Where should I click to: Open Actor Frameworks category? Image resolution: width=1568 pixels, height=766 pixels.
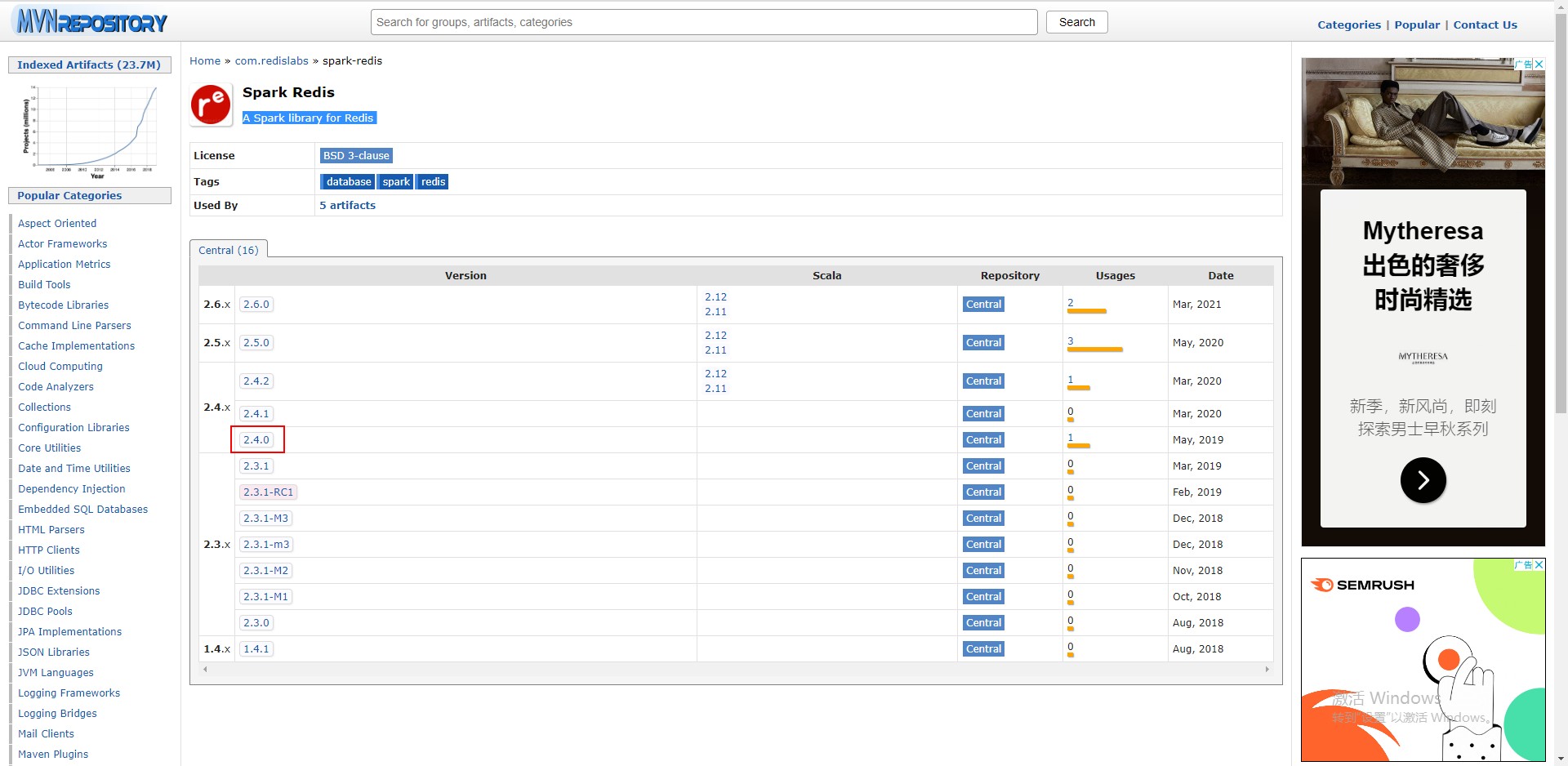click(x=63, y=243)
